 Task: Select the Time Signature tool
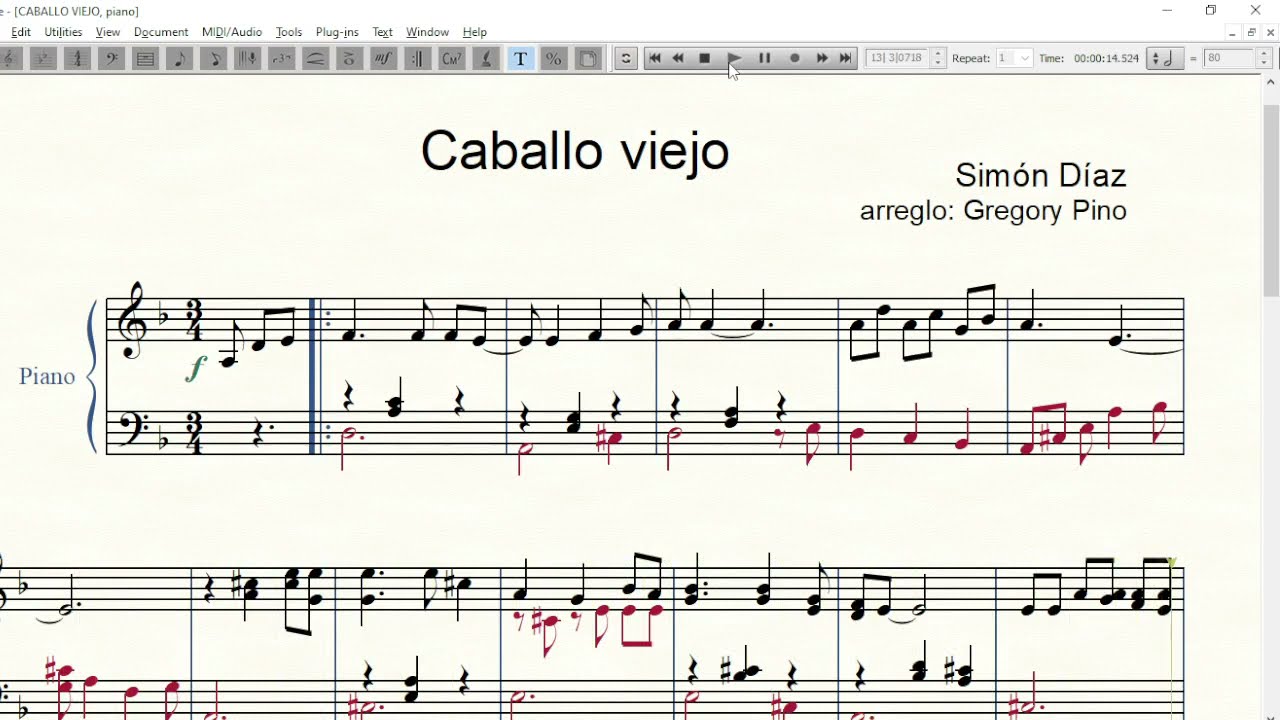(77, 59)
